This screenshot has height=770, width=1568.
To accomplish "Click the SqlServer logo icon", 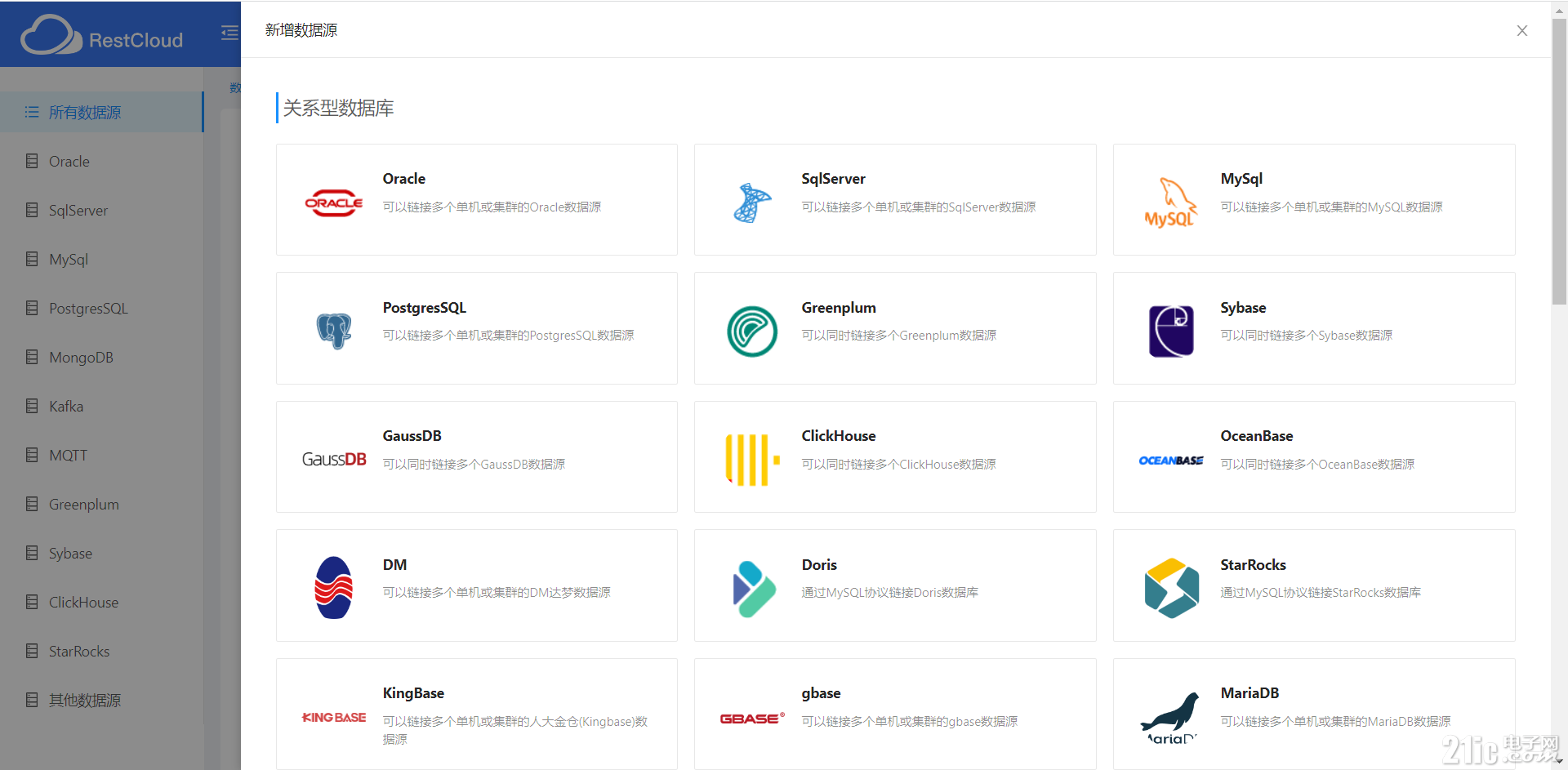I will 752,203.
